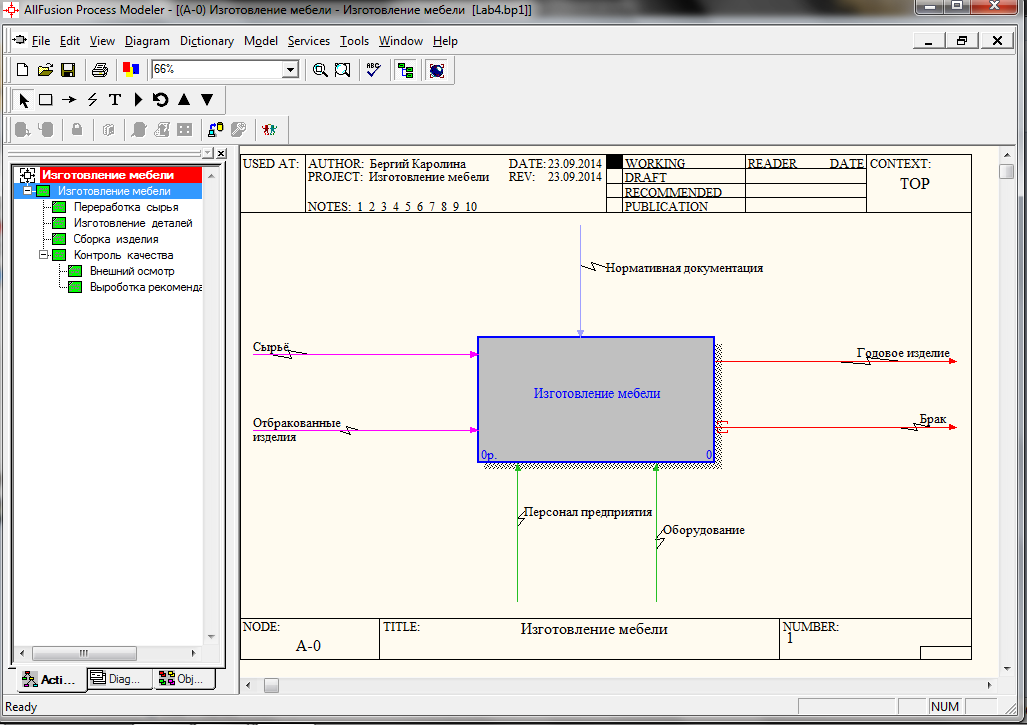Close the Model Explorer panel

pyautogui.click(x=221, y=153)
